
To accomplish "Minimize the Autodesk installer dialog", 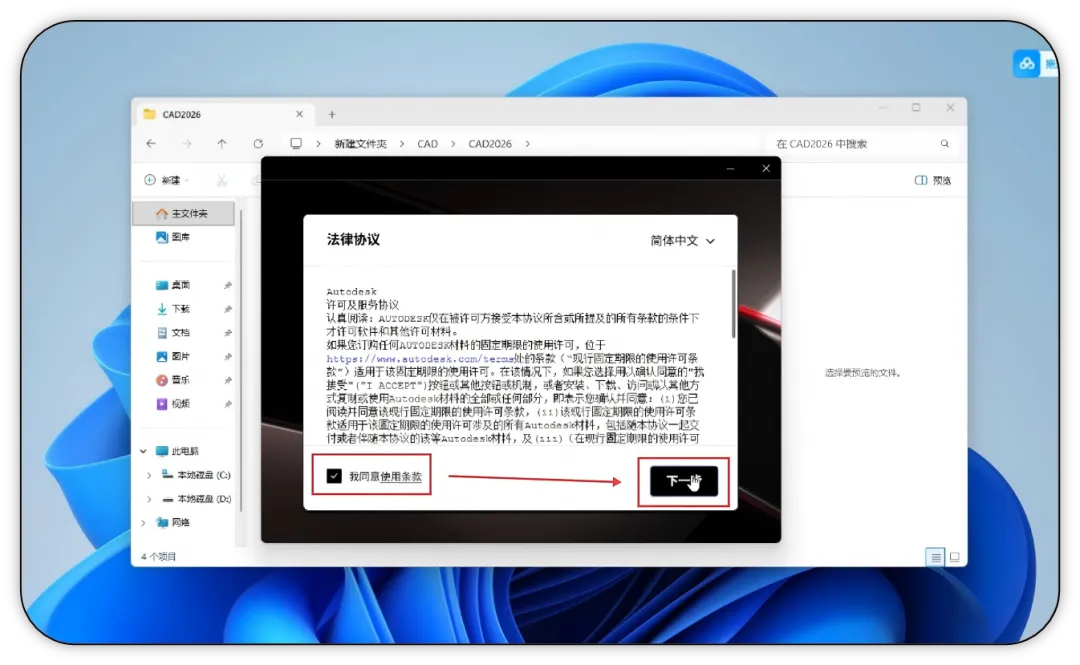I will click(730, 168).
